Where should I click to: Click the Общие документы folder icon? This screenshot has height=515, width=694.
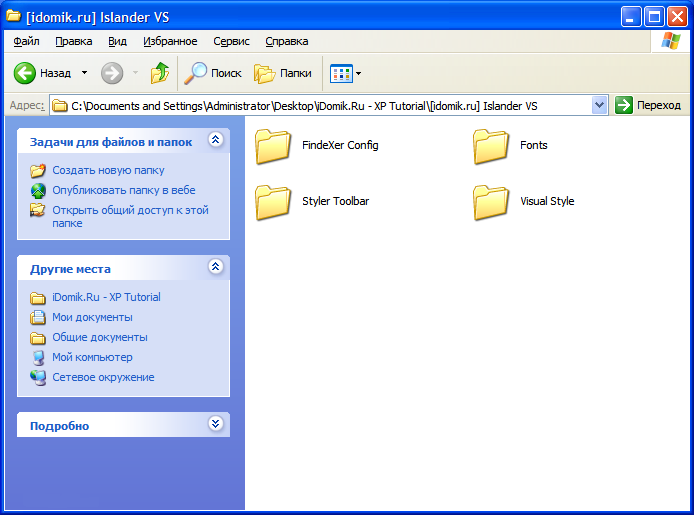click(38, 338)
